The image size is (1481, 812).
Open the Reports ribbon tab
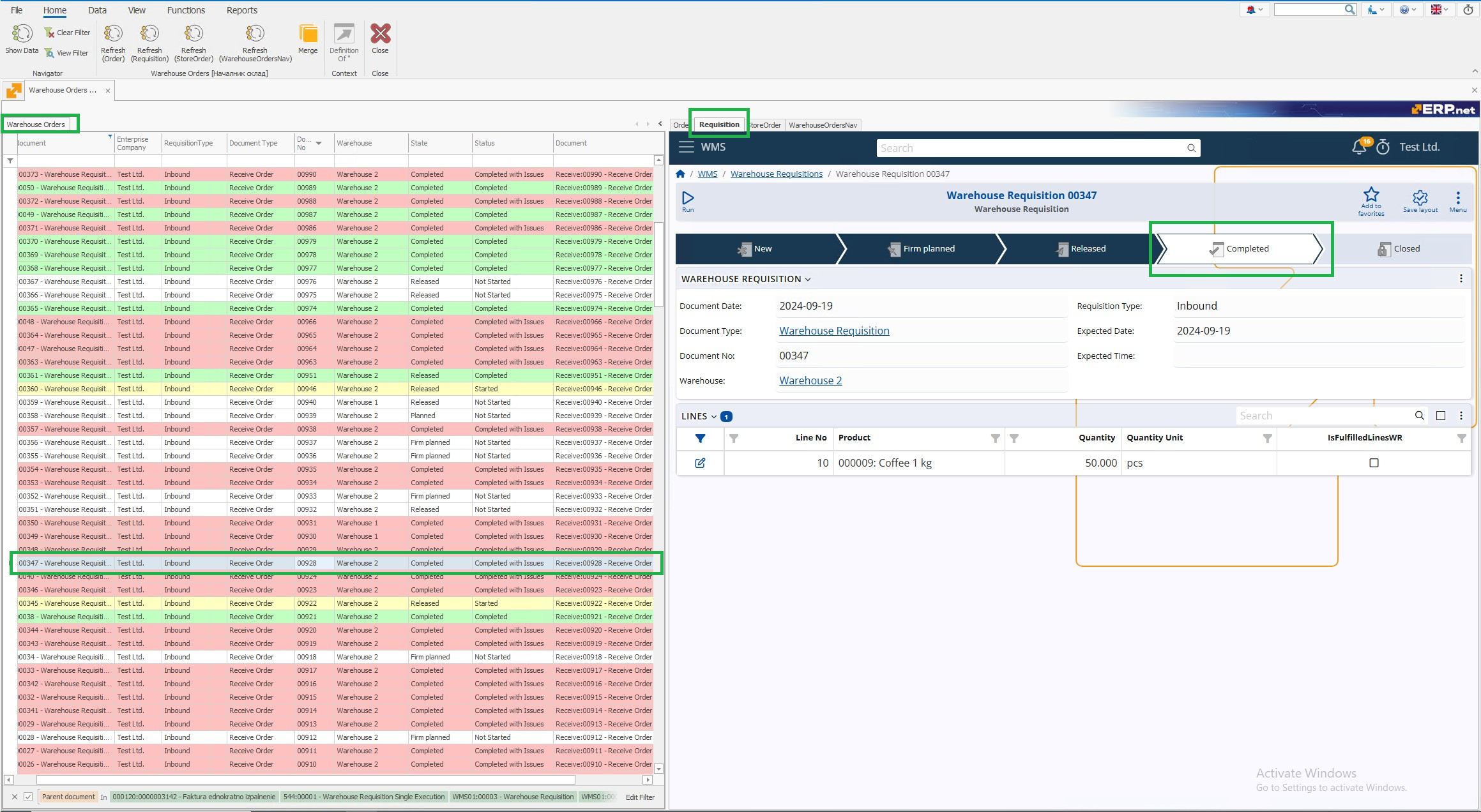[x=242, y=10]
